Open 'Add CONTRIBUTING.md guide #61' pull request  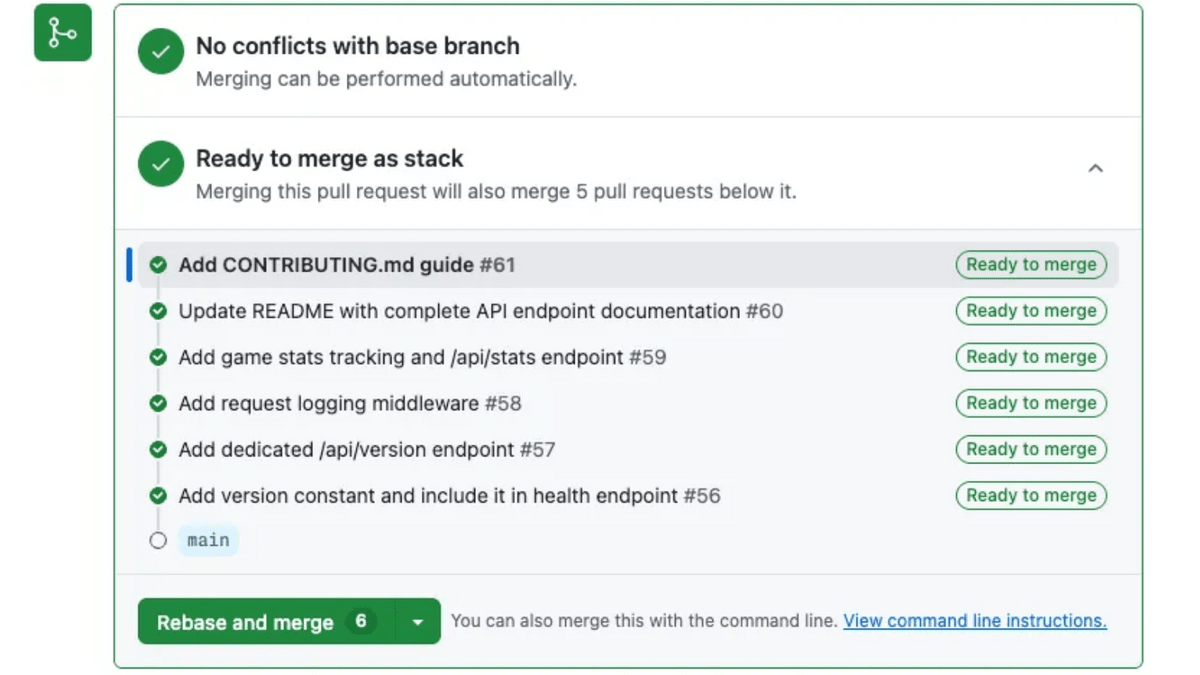(346, 265)
